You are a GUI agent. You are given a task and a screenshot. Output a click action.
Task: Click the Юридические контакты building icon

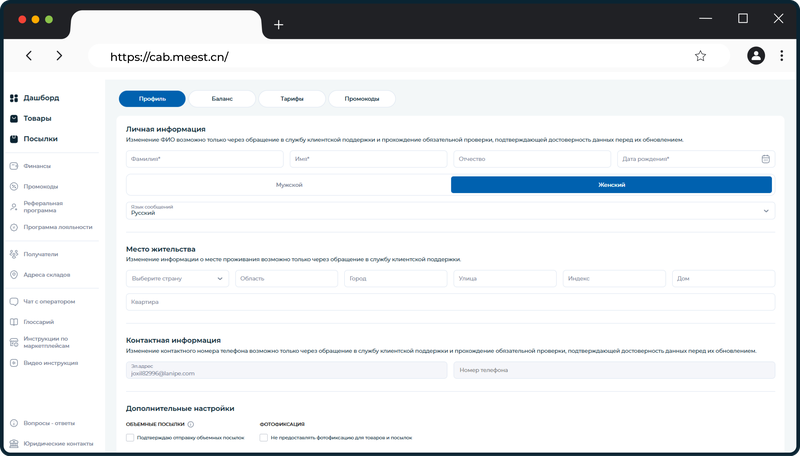[14, 443]
